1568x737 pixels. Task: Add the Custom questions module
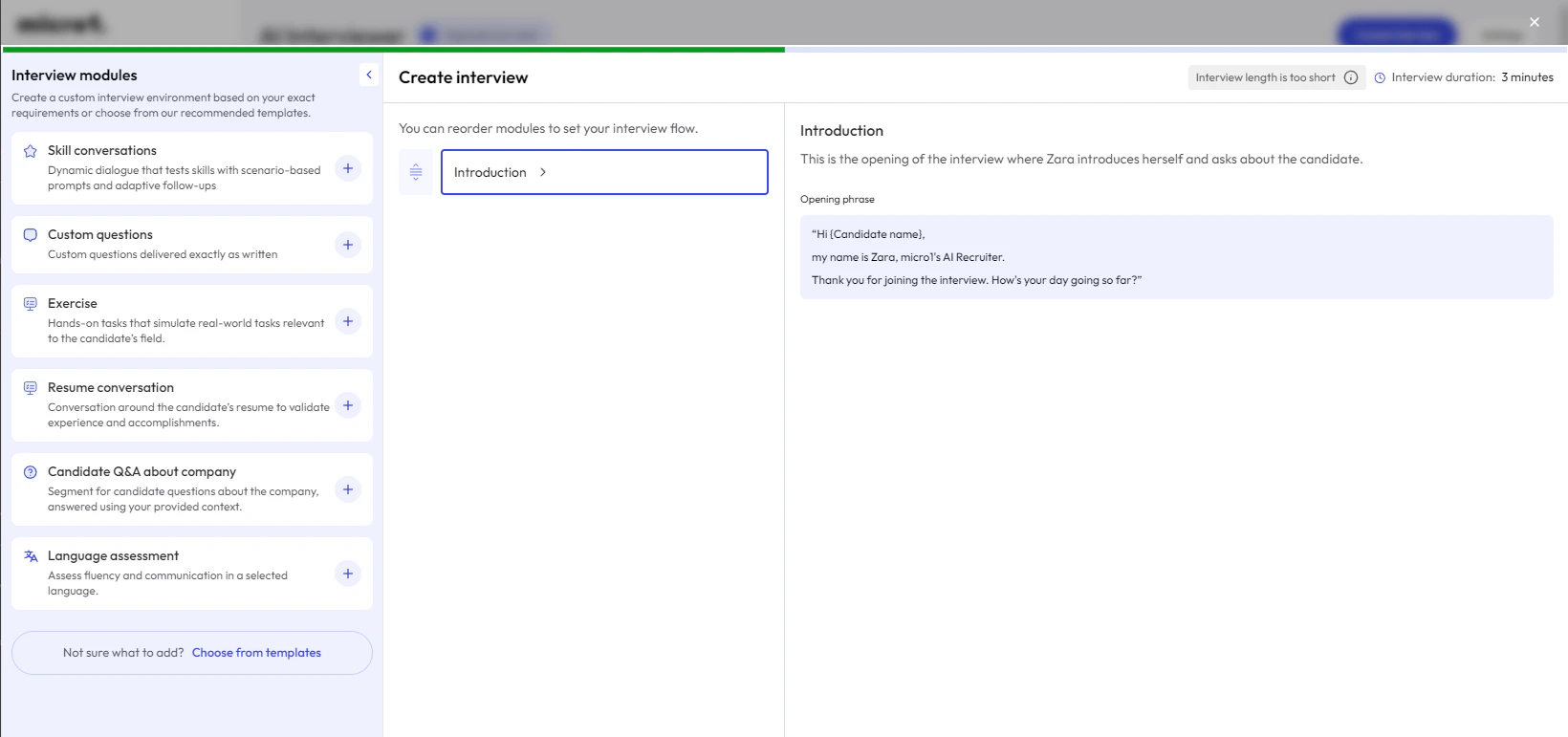[x=348, y=245]
